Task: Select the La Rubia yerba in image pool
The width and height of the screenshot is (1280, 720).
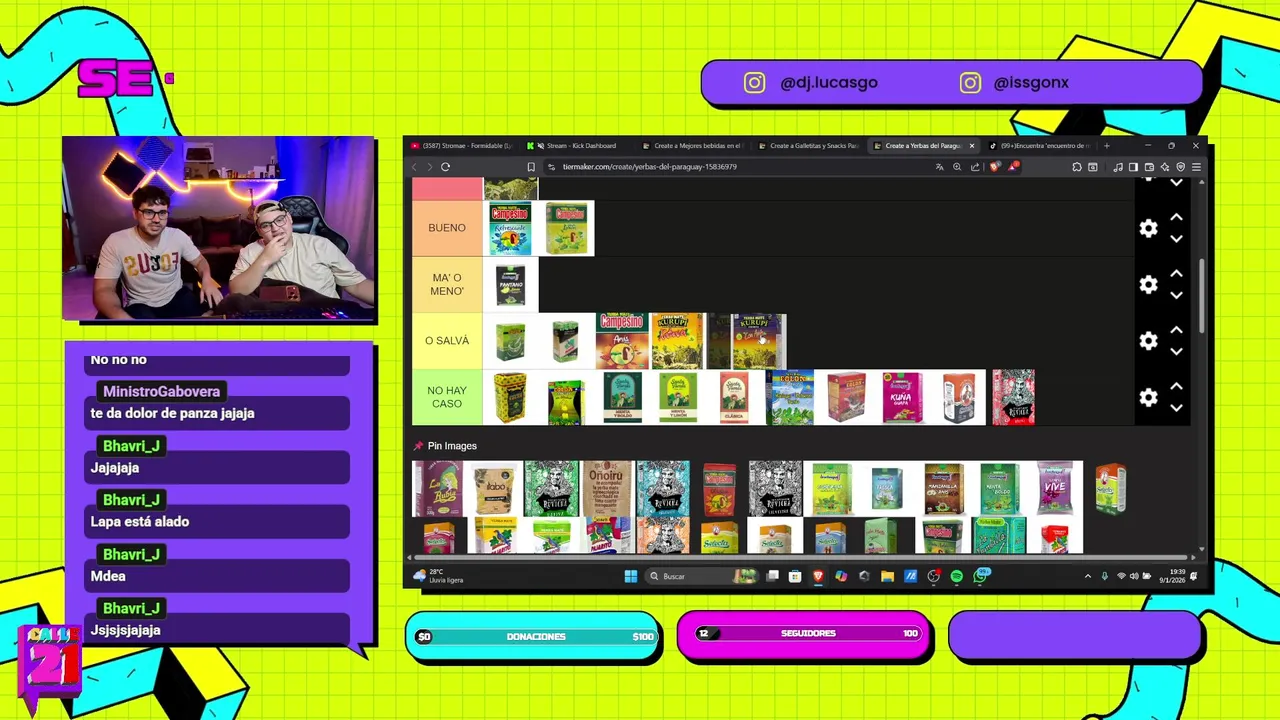Action: (438, 488)
